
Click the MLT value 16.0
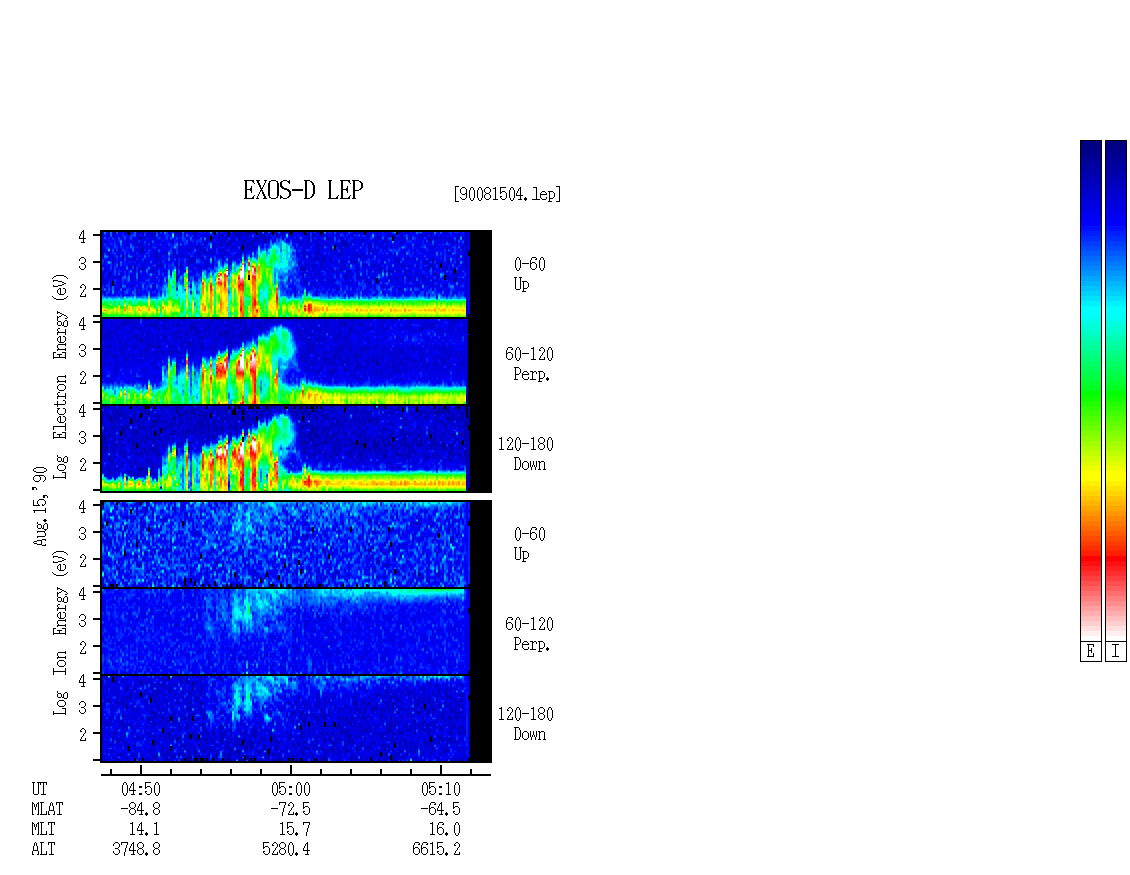click(445, 830)
